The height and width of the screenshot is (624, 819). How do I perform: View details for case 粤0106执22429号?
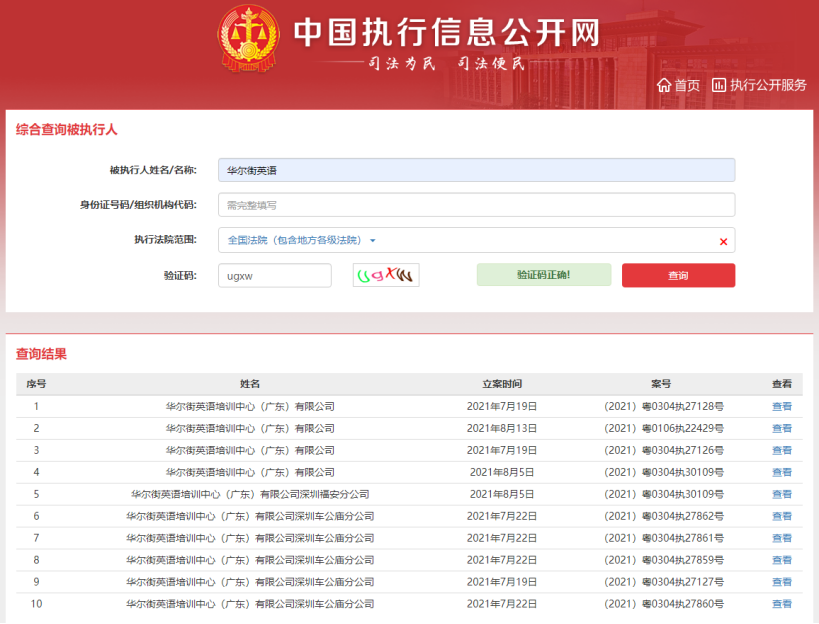782,428
